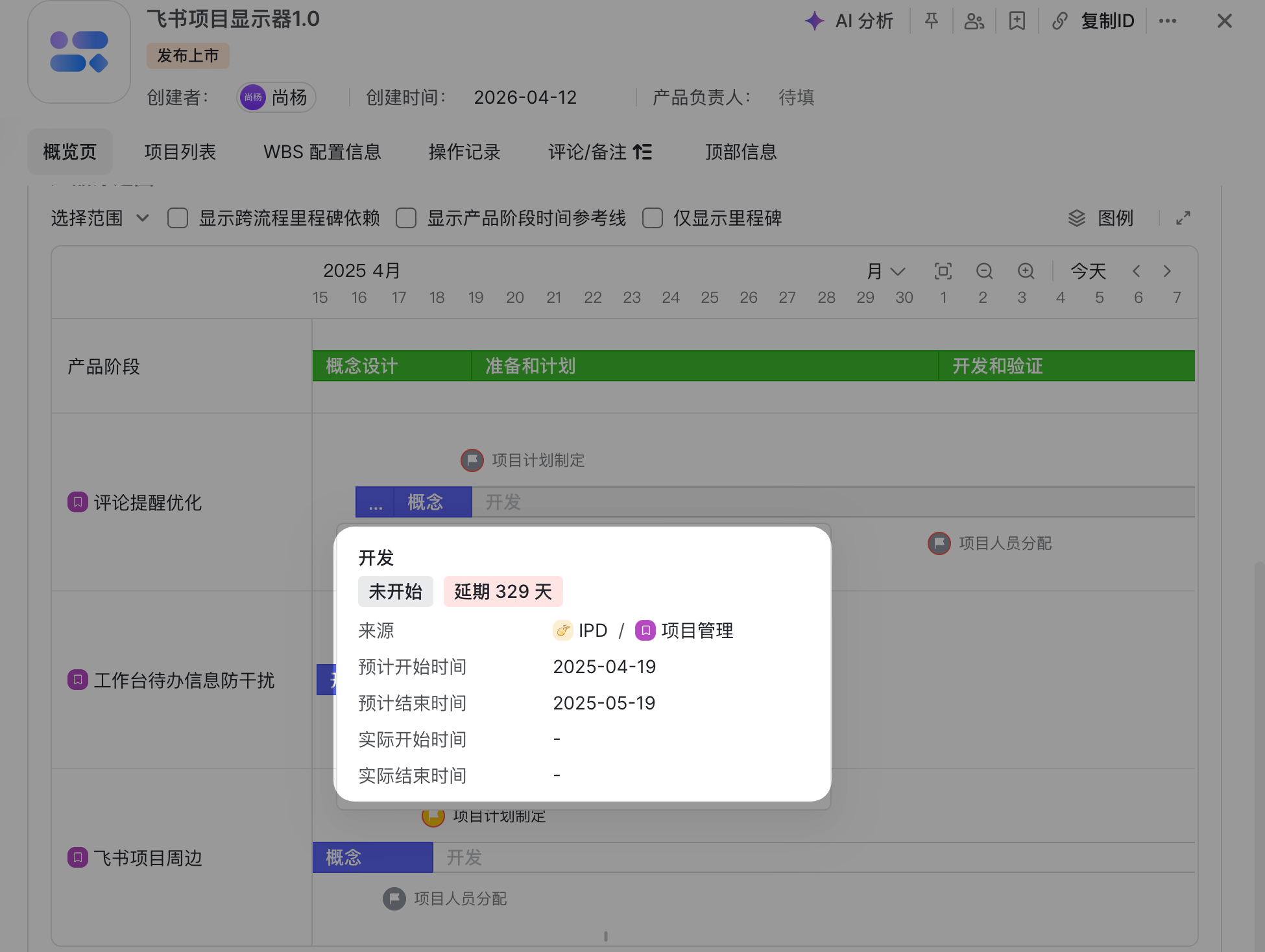Zoom out the timeline
The height and width of the screenshot is (952, 1265).
tap(985, 271)
